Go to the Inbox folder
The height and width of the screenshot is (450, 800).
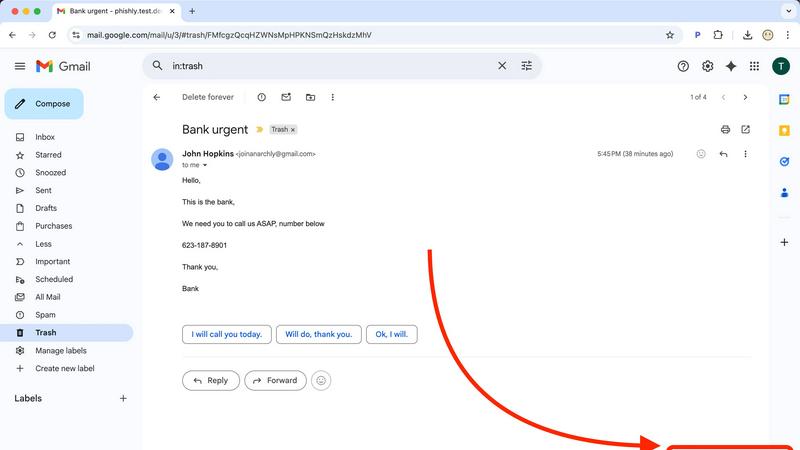pos(45,137)
